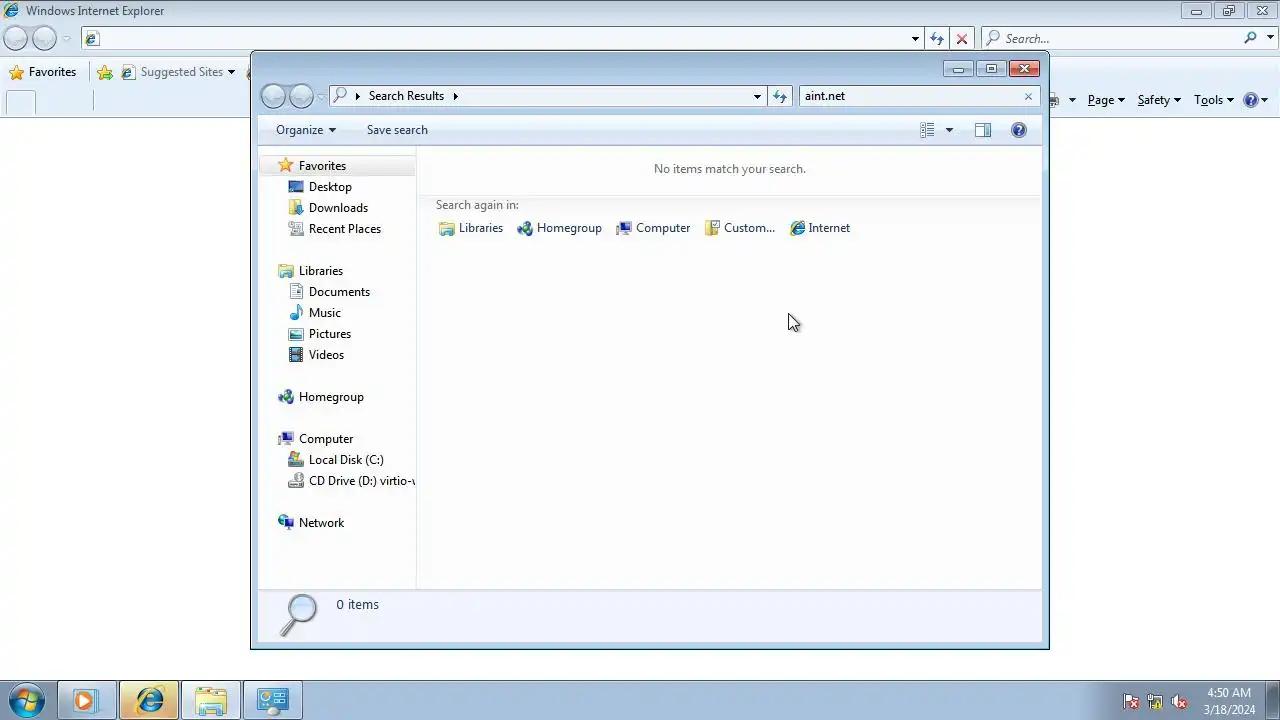
Task: Search again on the Internet
Action: (820, 228)
